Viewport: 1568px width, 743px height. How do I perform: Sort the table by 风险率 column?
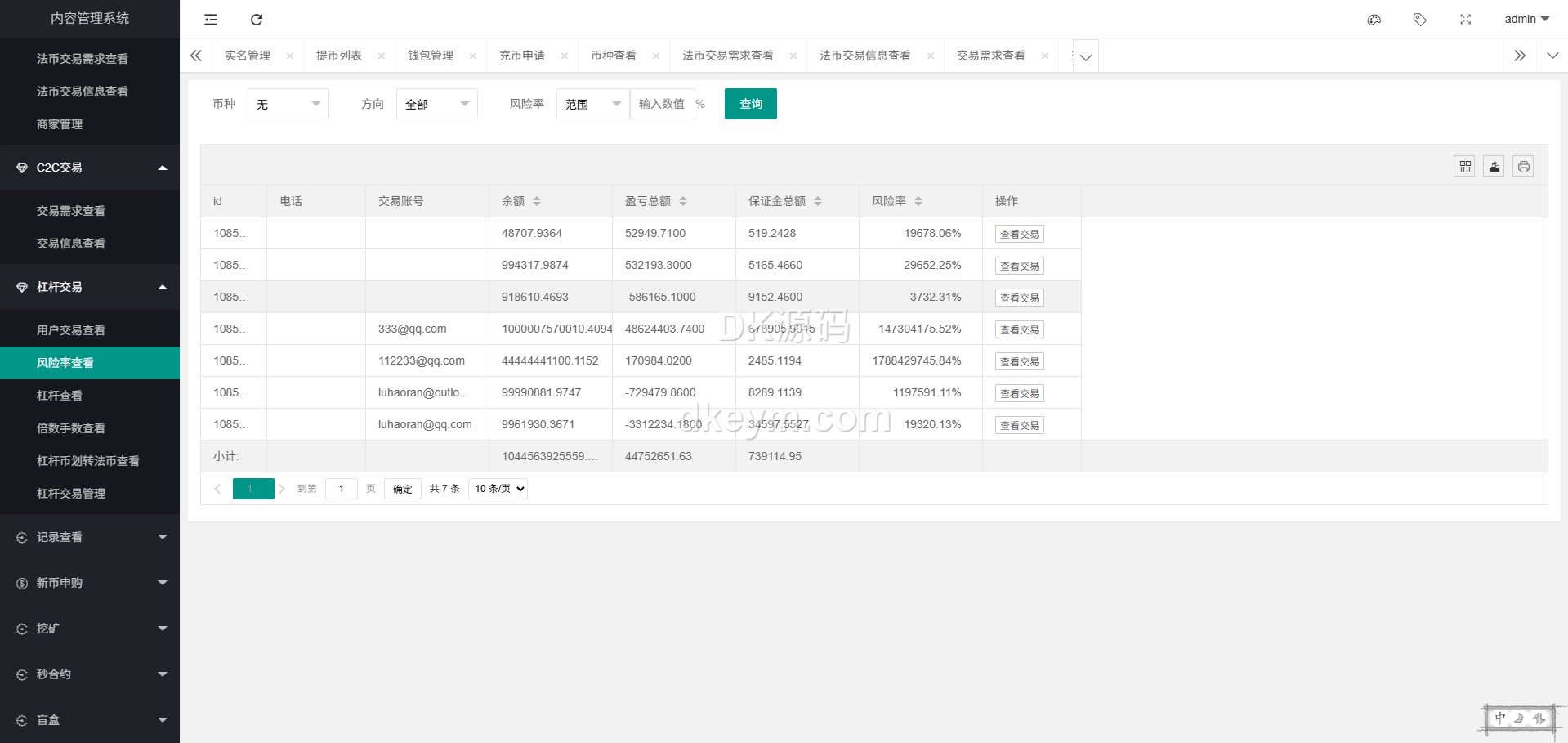click(918, 201)
